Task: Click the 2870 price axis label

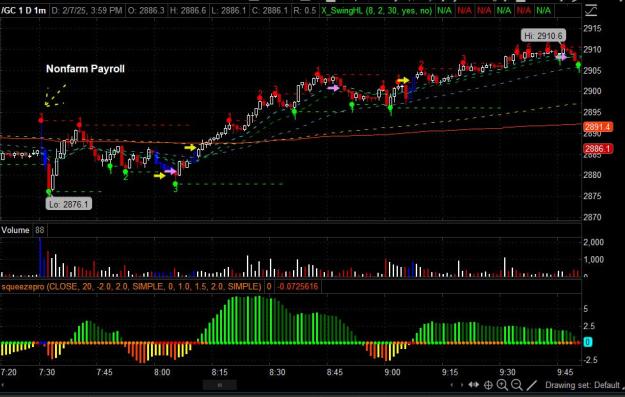Action: pyautogui.click(x=592, y=218)
